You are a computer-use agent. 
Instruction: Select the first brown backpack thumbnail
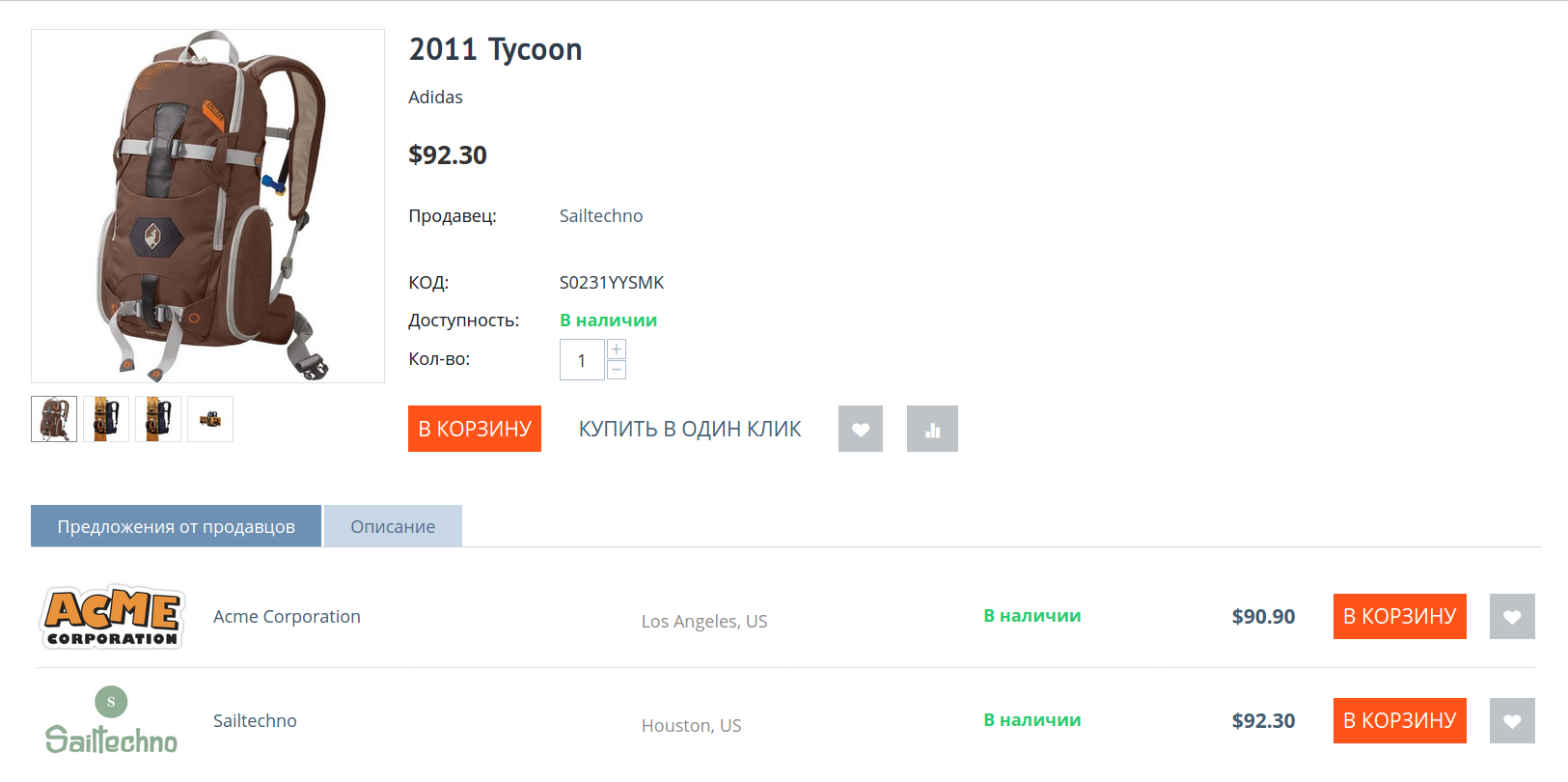pyautogui.click(x=54, y=419)
